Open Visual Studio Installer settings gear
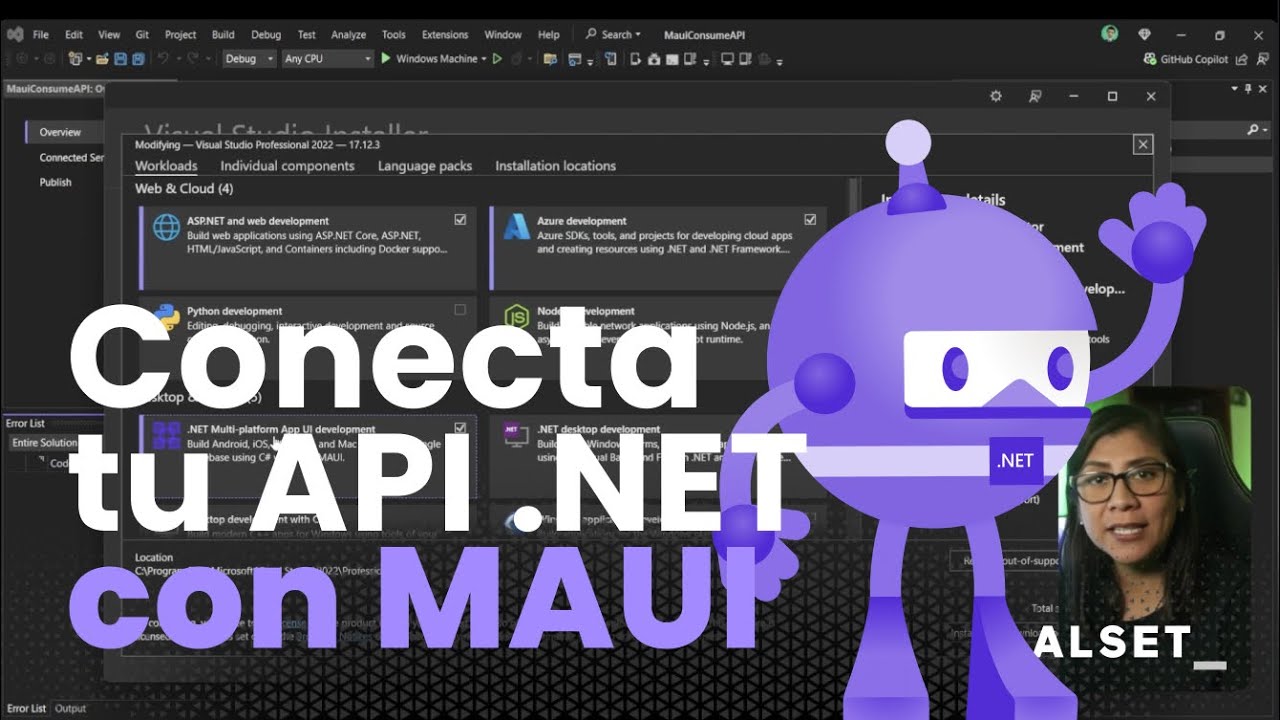 (x=995, y=96)
